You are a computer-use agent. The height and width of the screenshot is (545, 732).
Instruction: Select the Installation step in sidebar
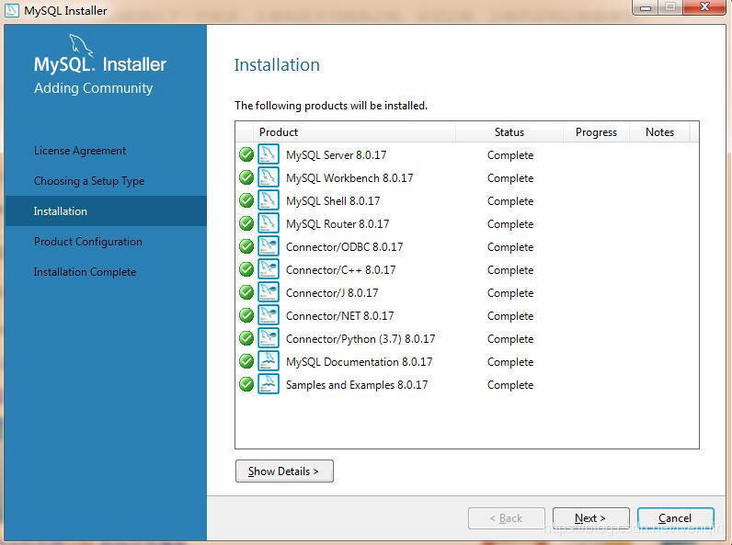106,211
